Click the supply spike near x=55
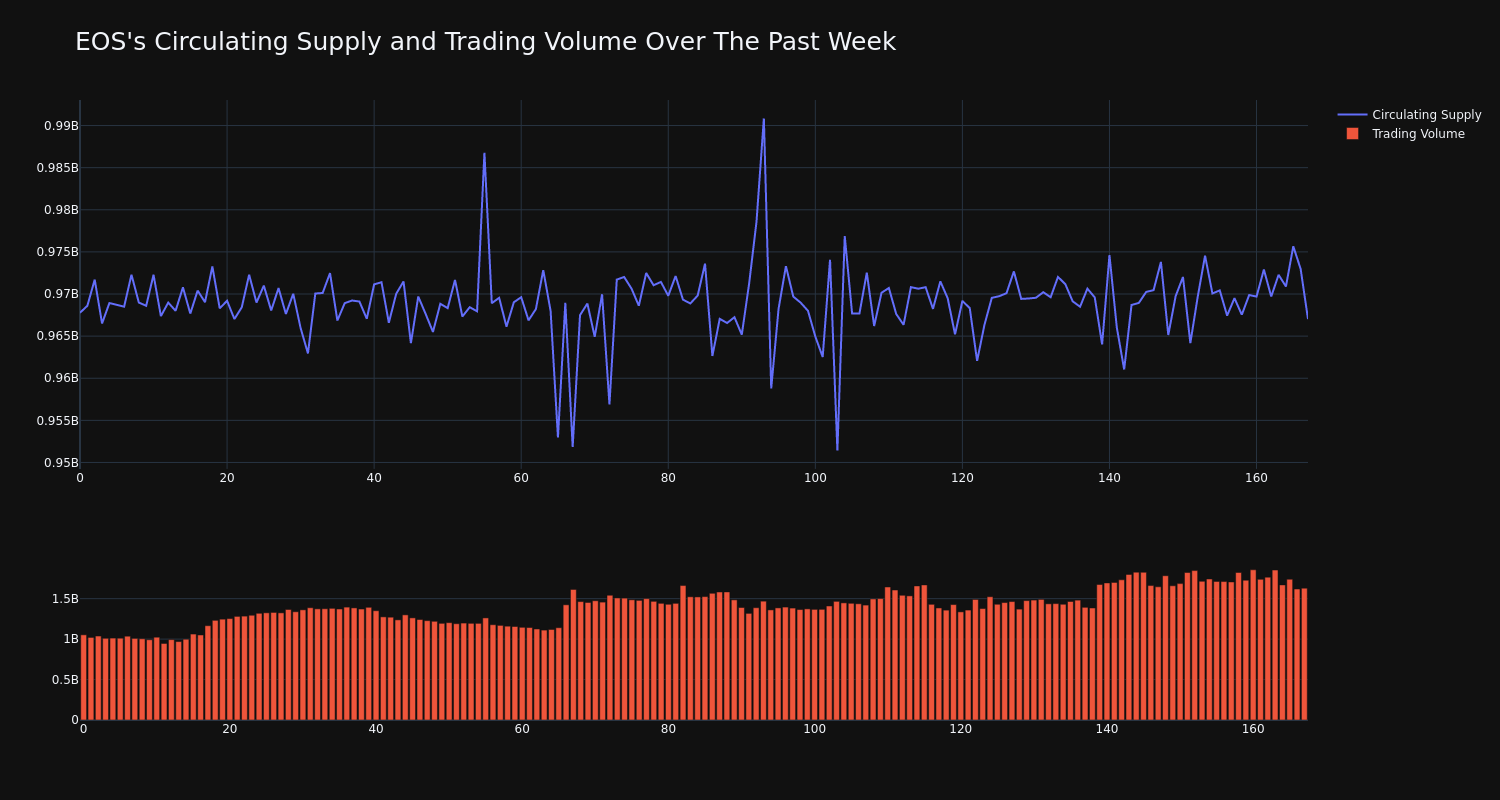Viewport: 1500px width, 800px height. tap(484, 154)
